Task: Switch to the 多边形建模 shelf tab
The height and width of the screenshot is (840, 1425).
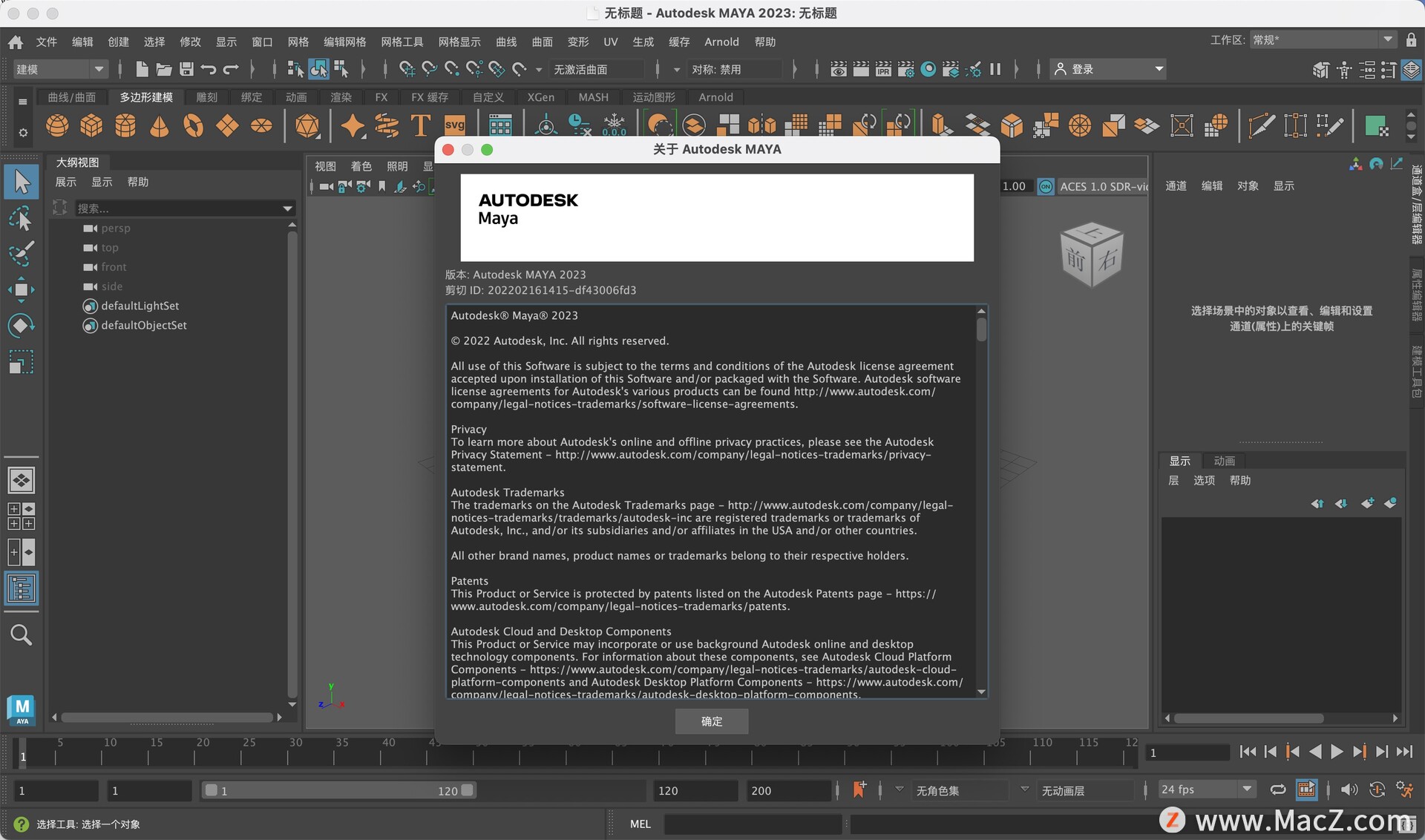Action: coord(146,97)
